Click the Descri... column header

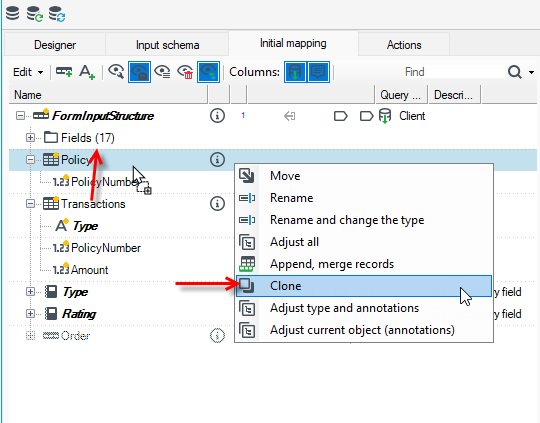coord(454,95)
